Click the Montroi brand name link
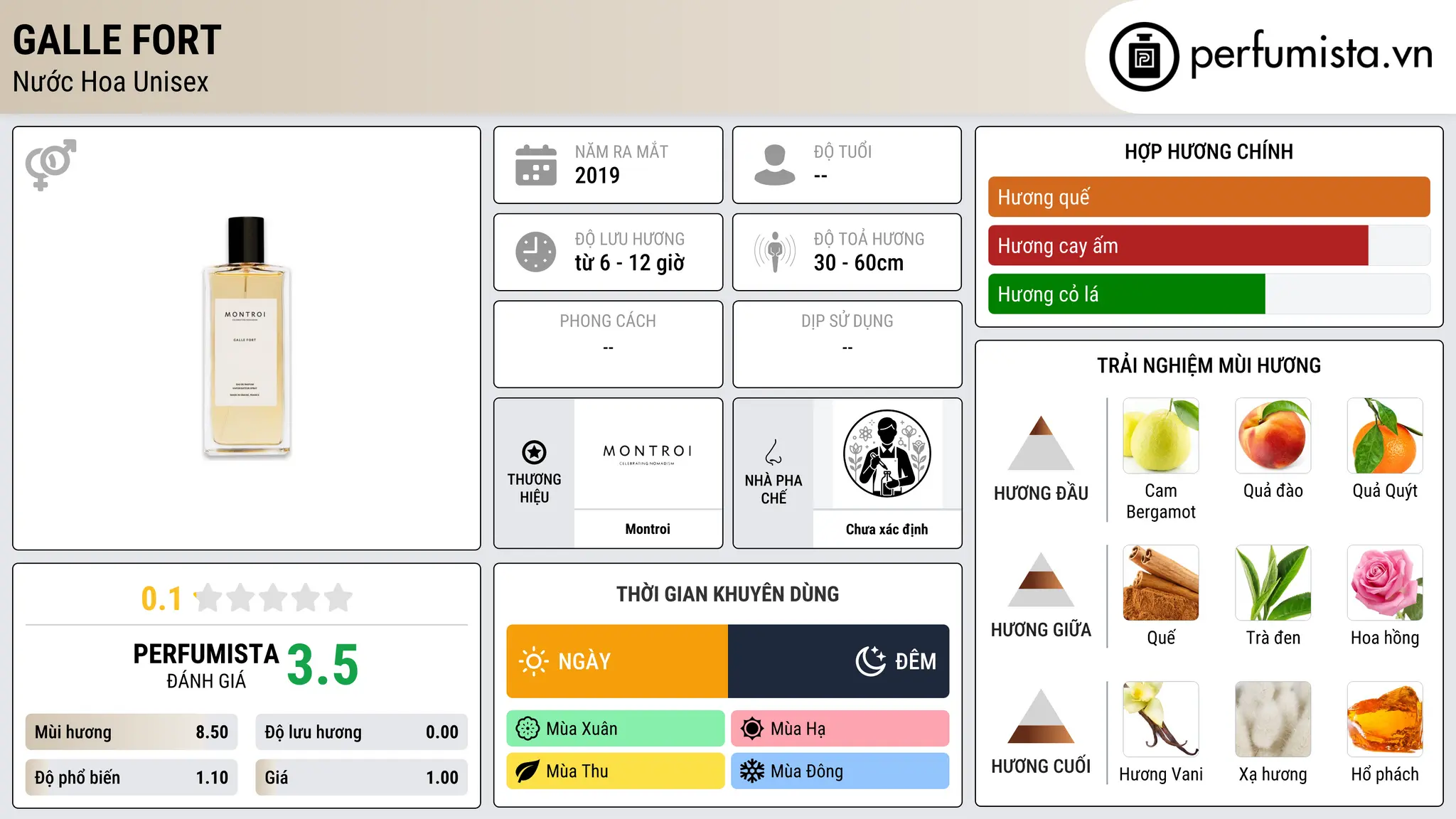The width and height of the screenshot is (1456, 819). pyautogui.click(x=648, y=529)
